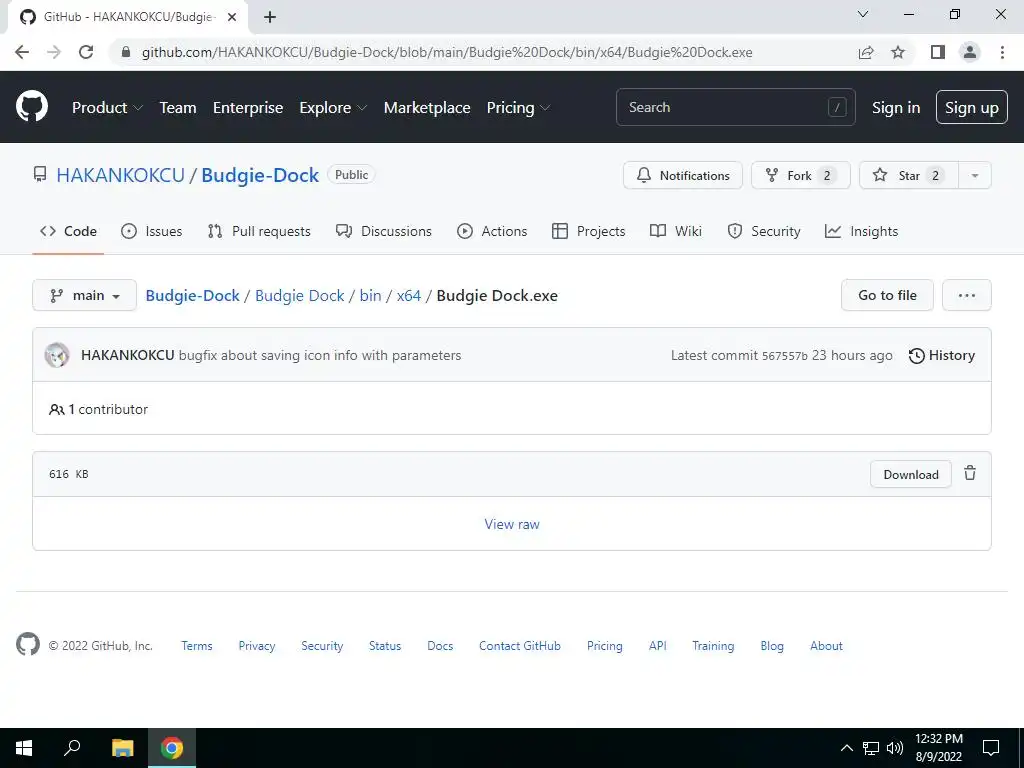
Task: Navigate to bin folder in breadcrumb
Action: [x=370, y=295]
